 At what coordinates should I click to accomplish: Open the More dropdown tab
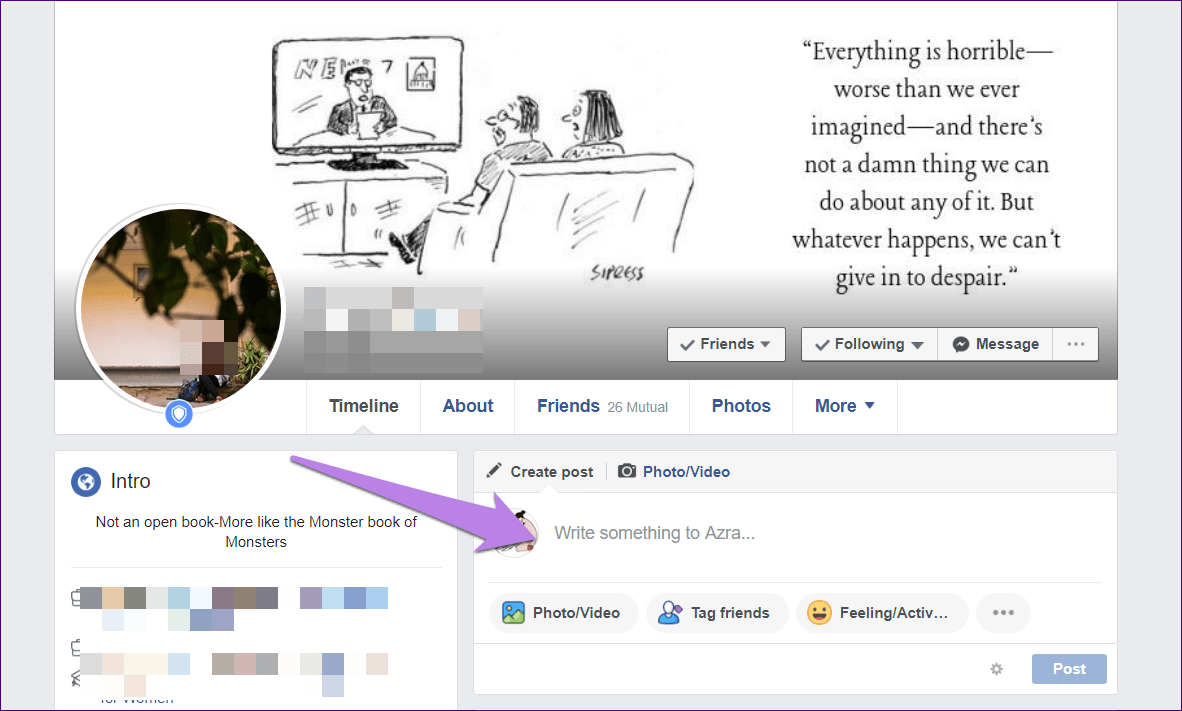pos(844,406)
